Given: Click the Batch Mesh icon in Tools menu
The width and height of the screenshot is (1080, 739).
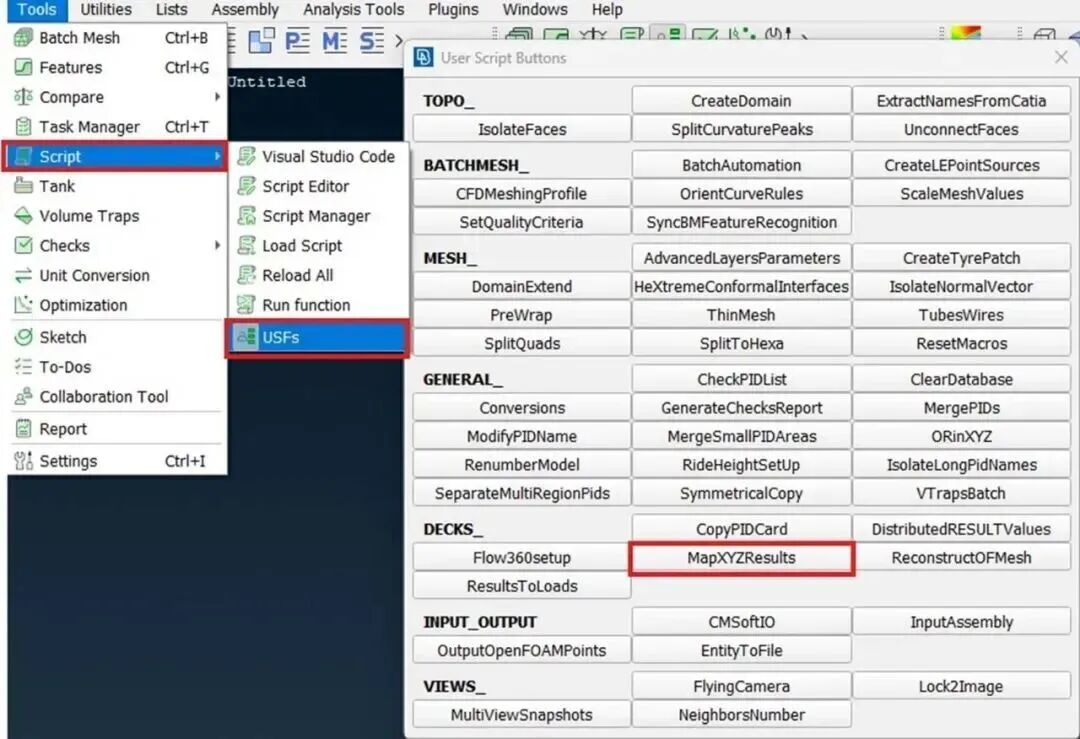Looking at the screenshot, I should pos(23,38).
